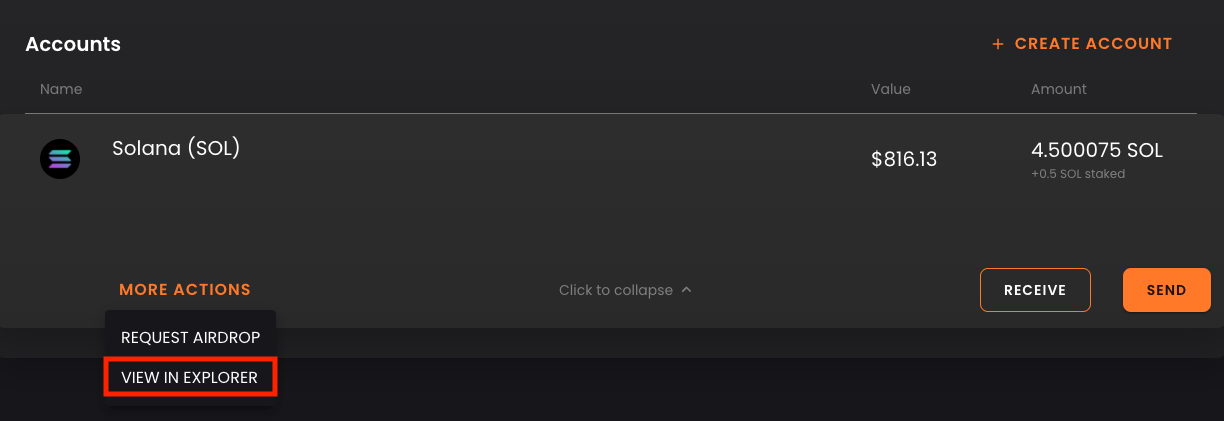Click the Amount column header

[x=1059, y=89]
